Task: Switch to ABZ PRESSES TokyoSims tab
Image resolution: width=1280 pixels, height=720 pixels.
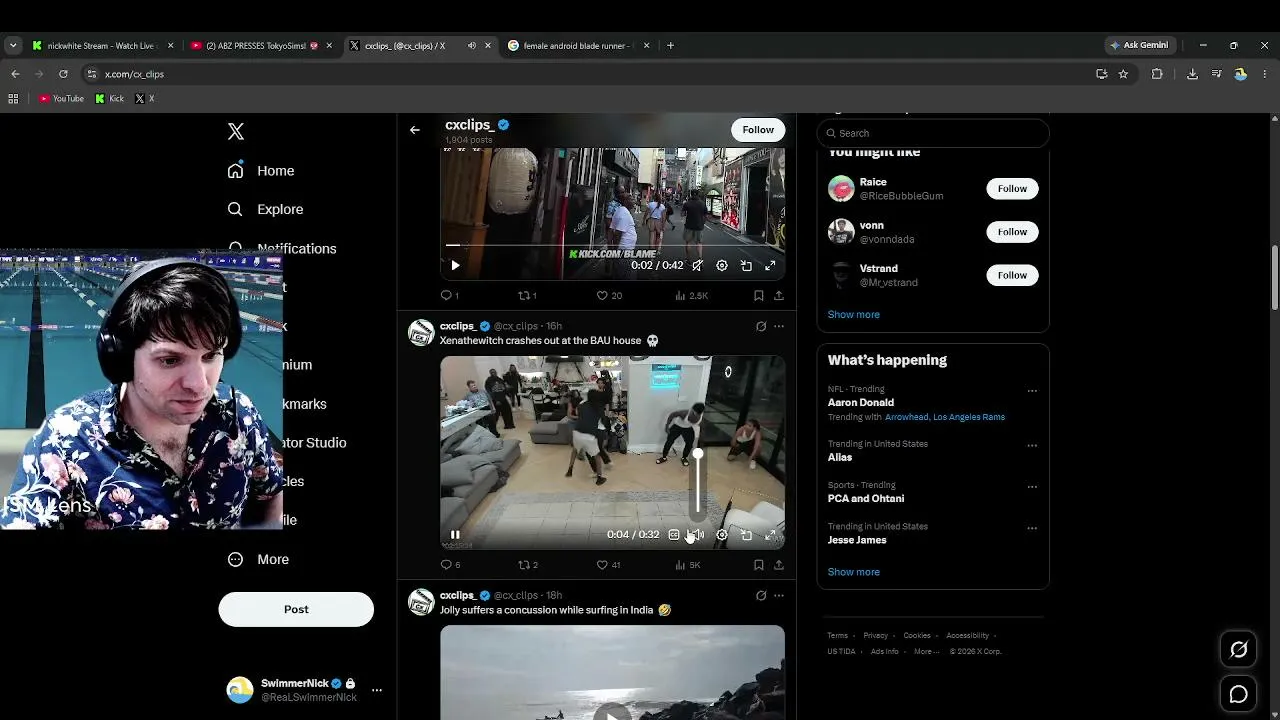Action: pyautogui.click(x=262, y=45)
